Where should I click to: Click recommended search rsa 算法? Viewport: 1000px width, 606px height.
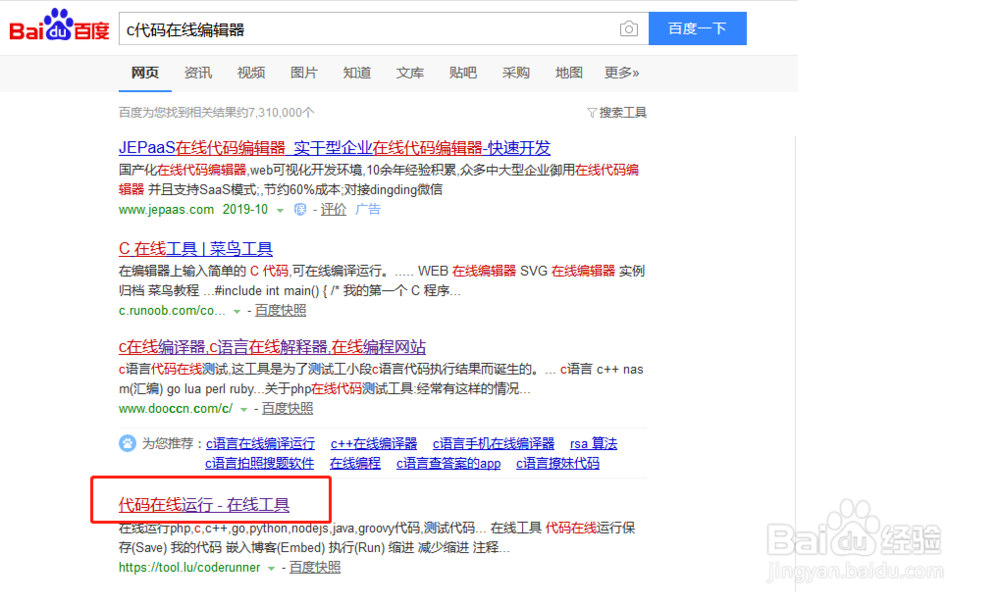(594, 443)
